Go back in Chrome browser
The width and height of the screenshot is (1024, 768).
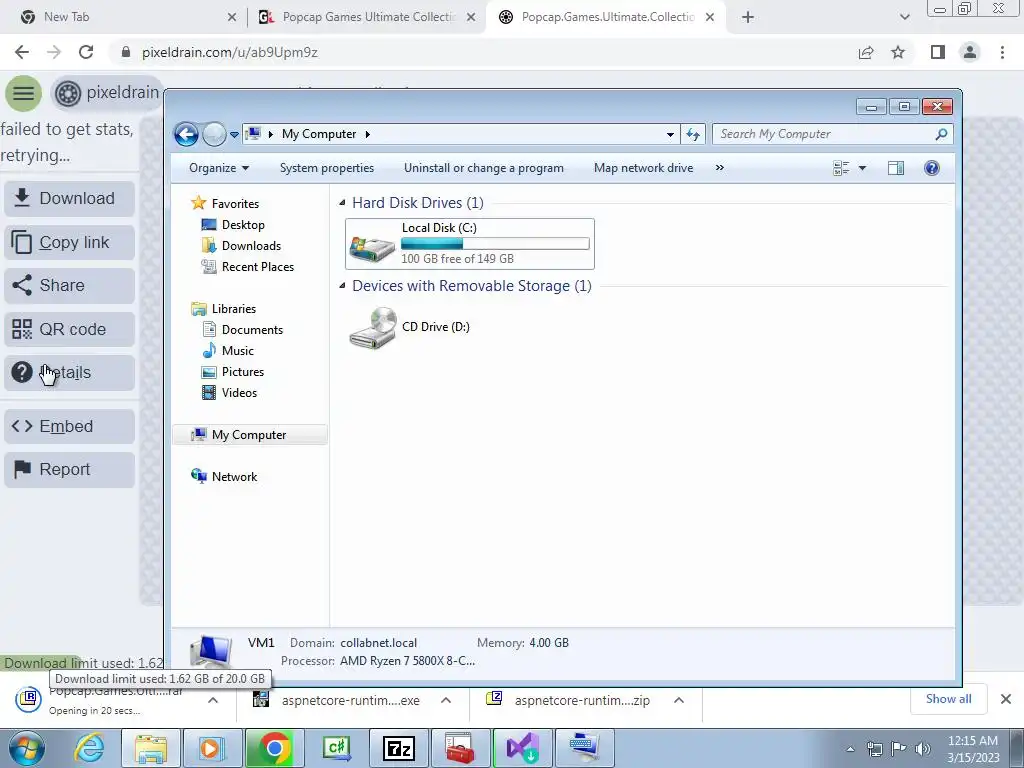22,52
